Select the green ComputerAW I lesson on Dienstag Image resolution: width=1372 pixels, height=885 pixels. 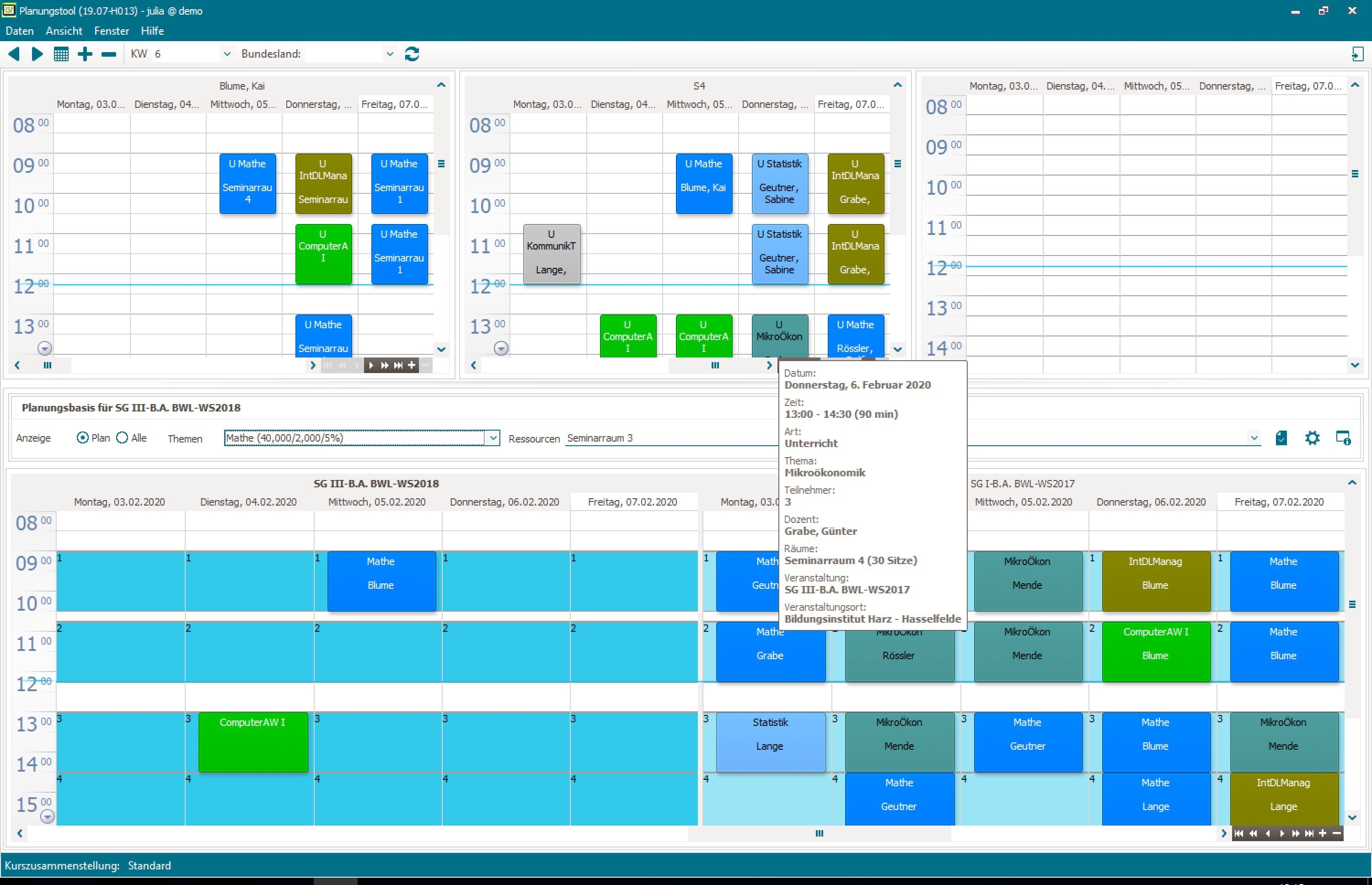click(x=253, y=741)
